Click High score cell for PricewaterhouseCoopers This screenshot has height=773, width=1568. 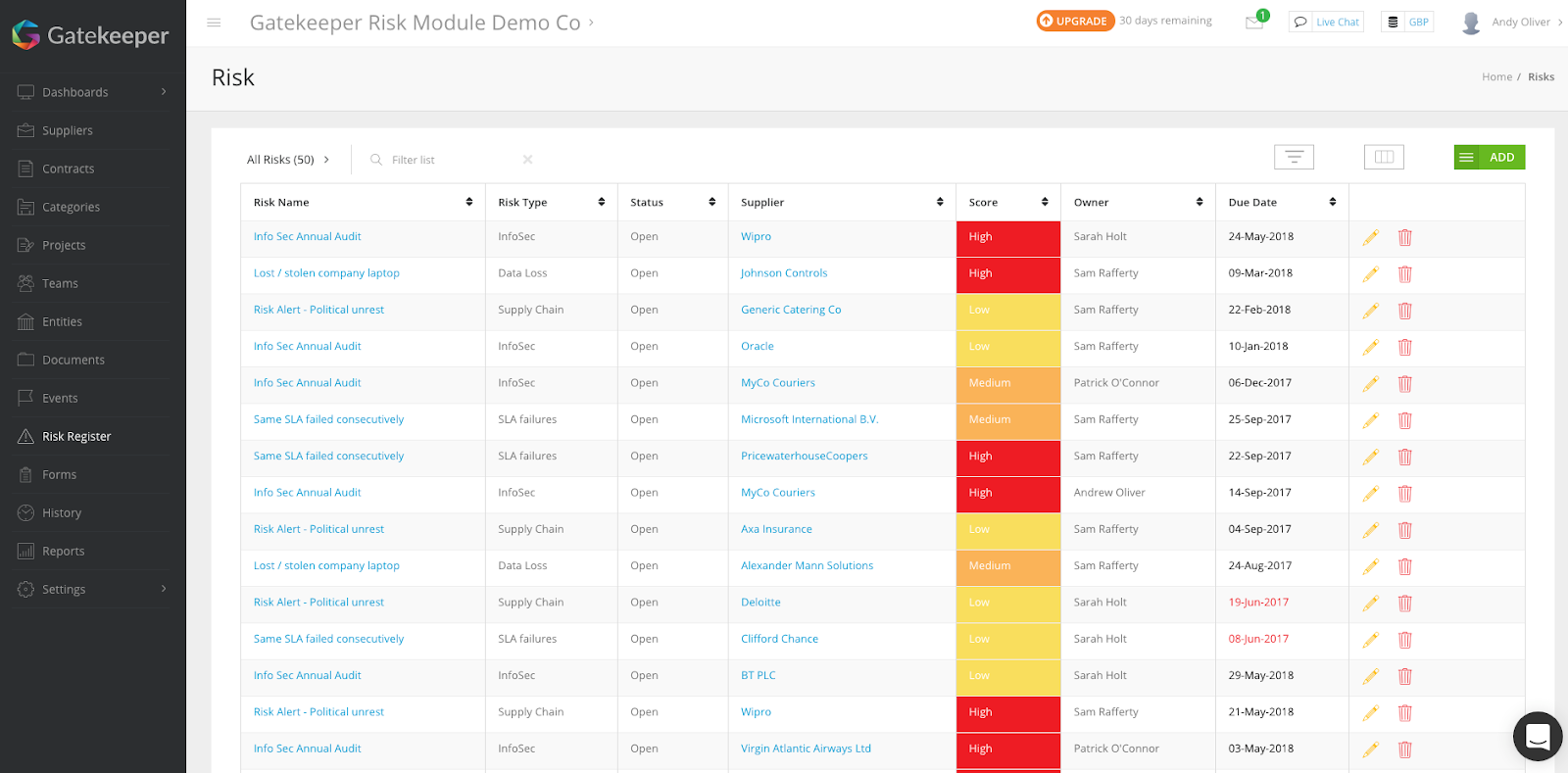pos(1008,457)
